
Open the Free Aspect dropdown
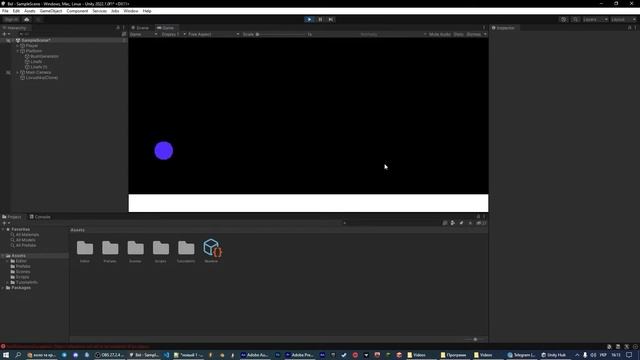tap(213, 34)
